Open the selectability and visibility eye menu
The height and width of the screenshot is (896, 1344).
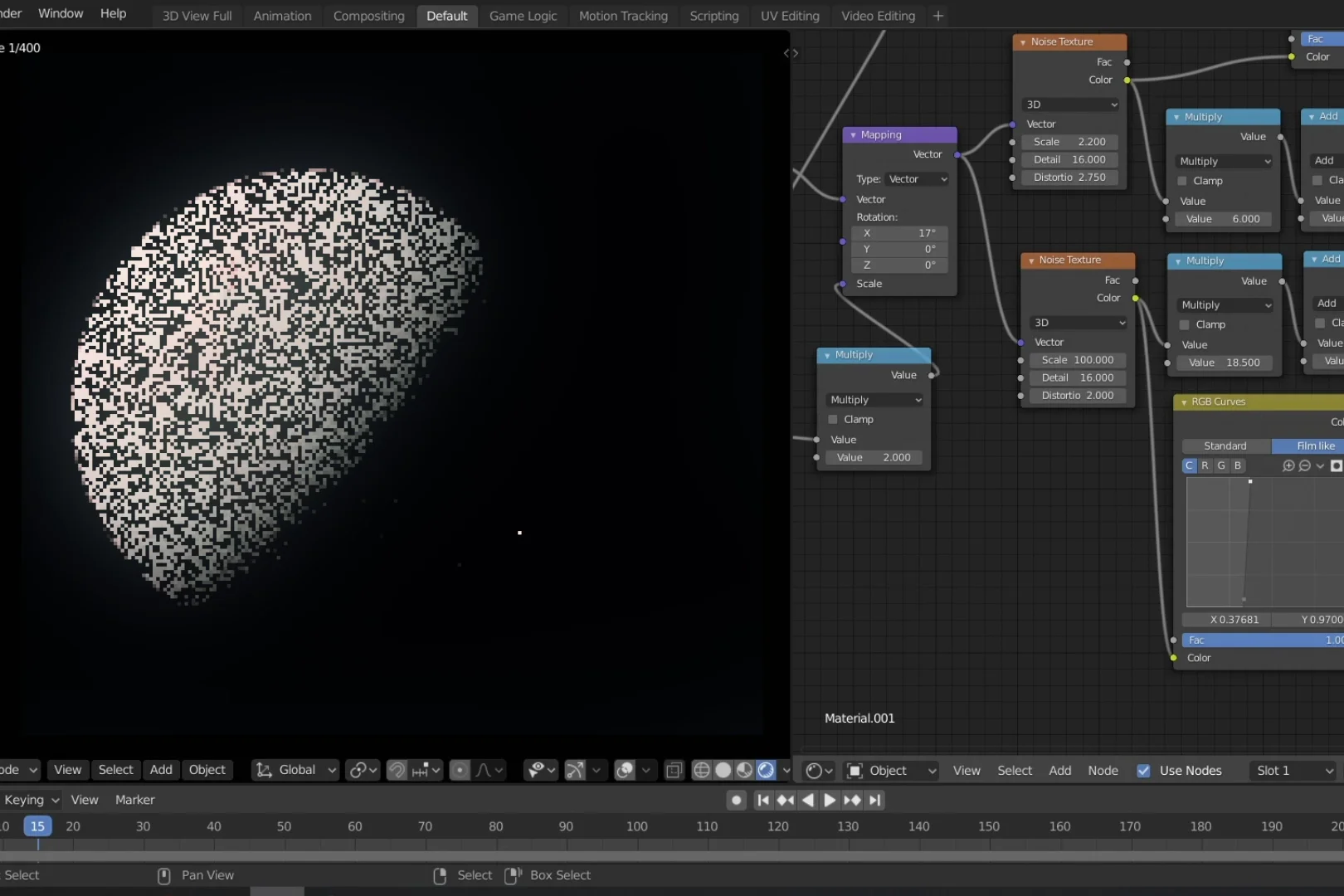click(x=542, y=770)
